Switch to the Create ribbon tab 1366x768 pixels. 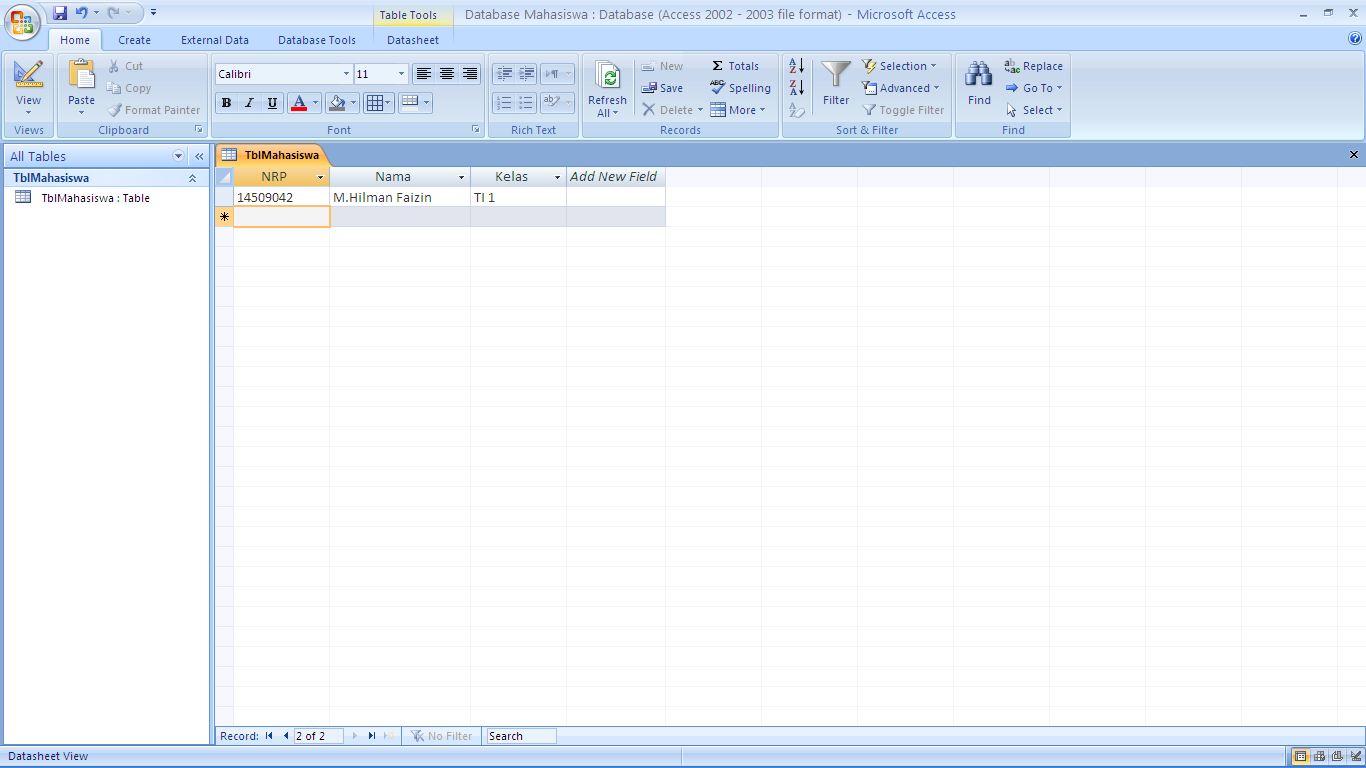(x=134, y=40)
